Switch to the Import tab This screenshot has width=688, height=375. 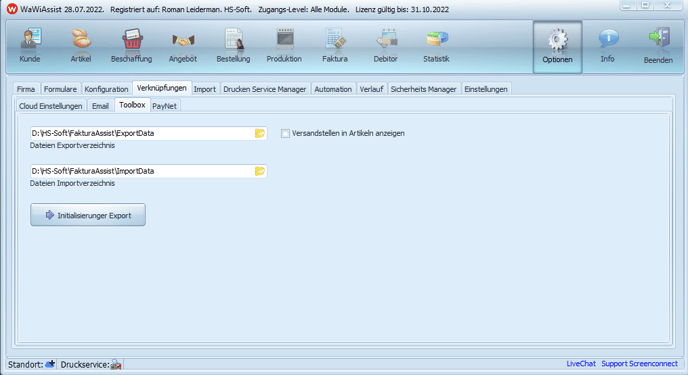[205, 89]
